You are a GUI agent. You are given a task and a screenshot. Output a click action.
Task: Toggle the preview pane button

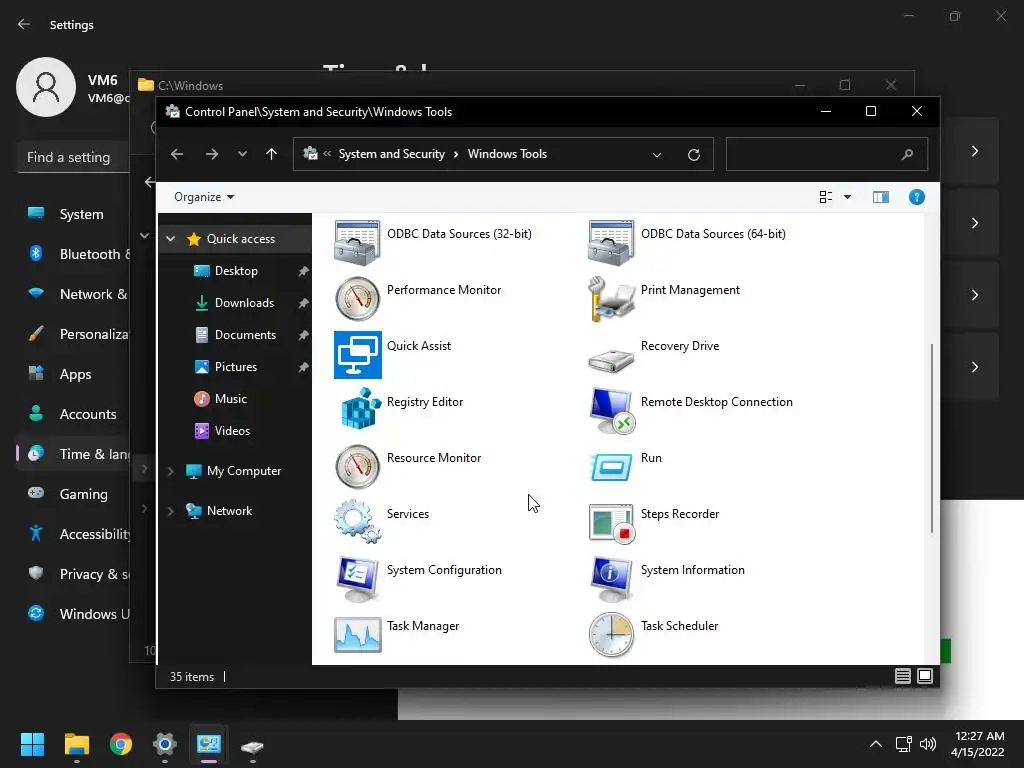(880, 197)
